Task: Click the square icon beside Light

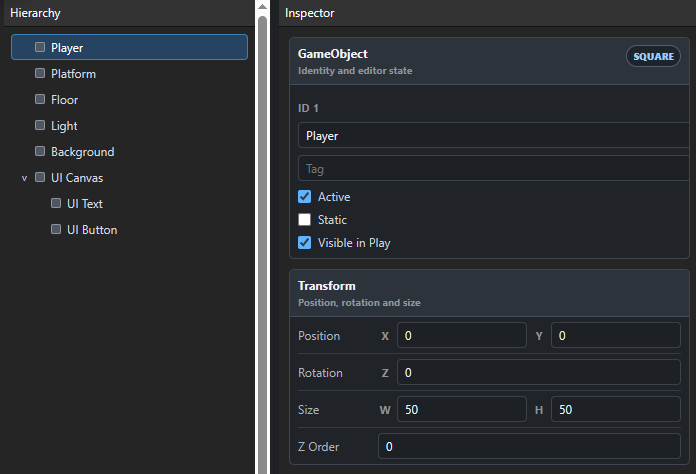Action: click(x=40, y=125)
